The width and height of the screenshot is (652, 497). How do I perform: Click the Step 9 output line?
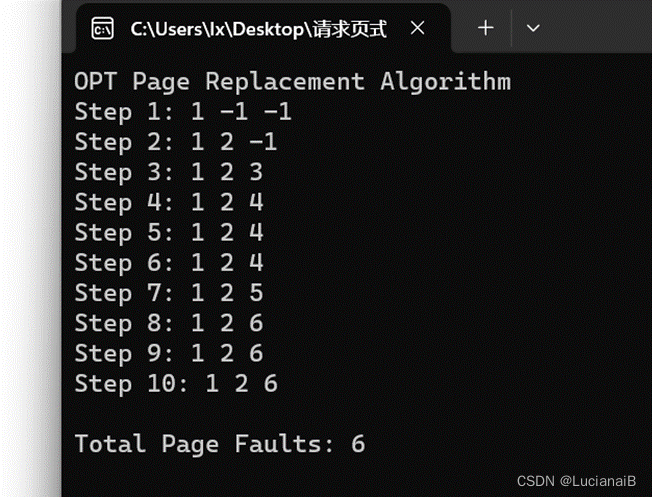[169, 354]
